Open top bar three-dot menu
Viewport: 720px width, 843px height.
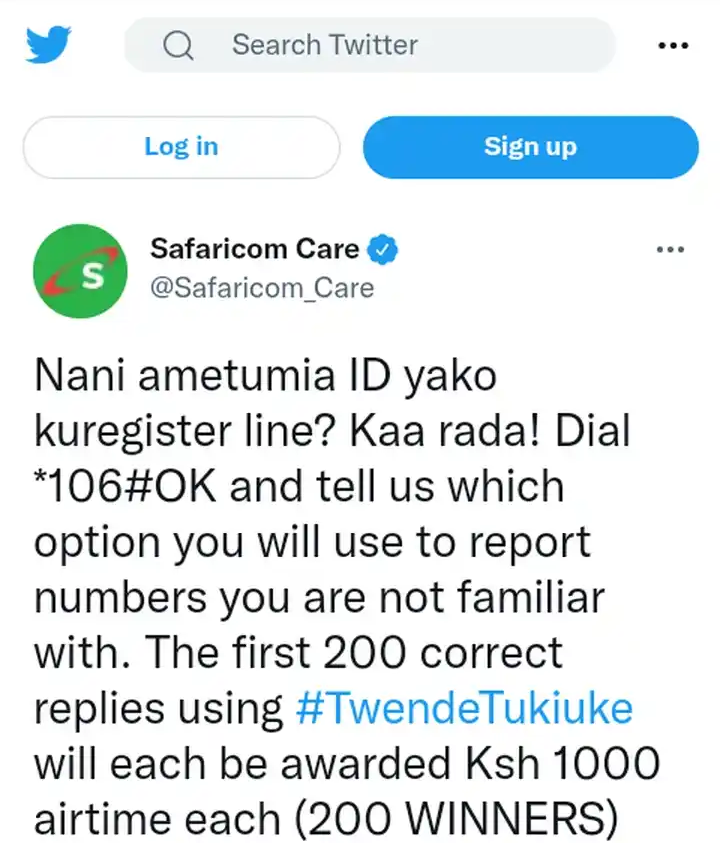tap(673, 46)
